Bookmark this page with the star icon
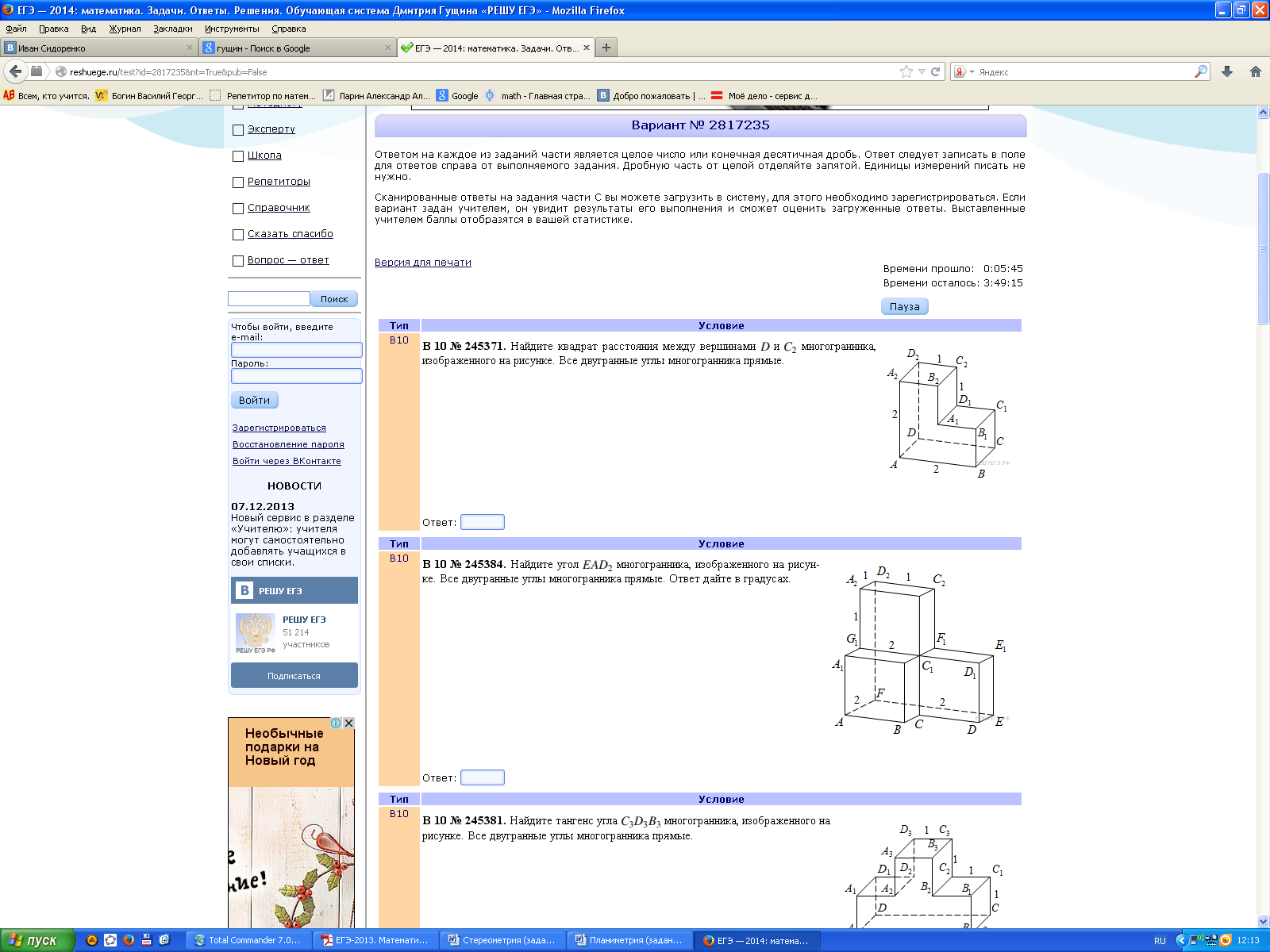The image size is (1270, 952). point(906,71)
